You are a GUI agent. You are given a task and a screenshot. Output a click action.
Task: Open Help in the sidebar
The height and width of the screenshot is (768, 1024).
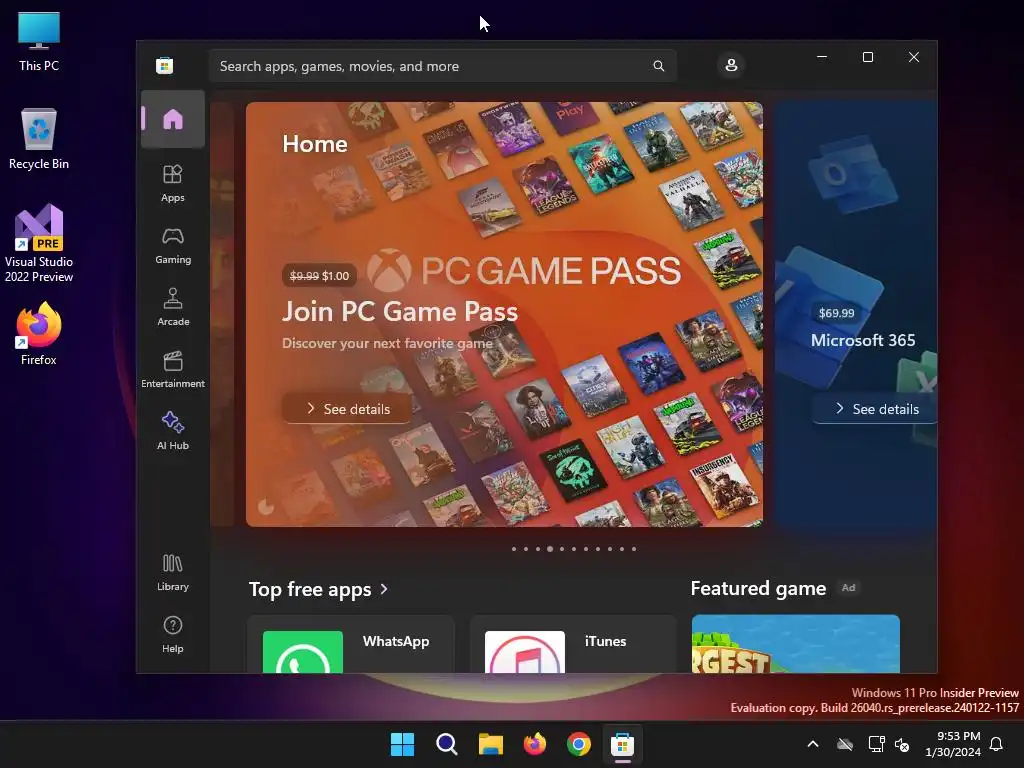click(173, 635)
